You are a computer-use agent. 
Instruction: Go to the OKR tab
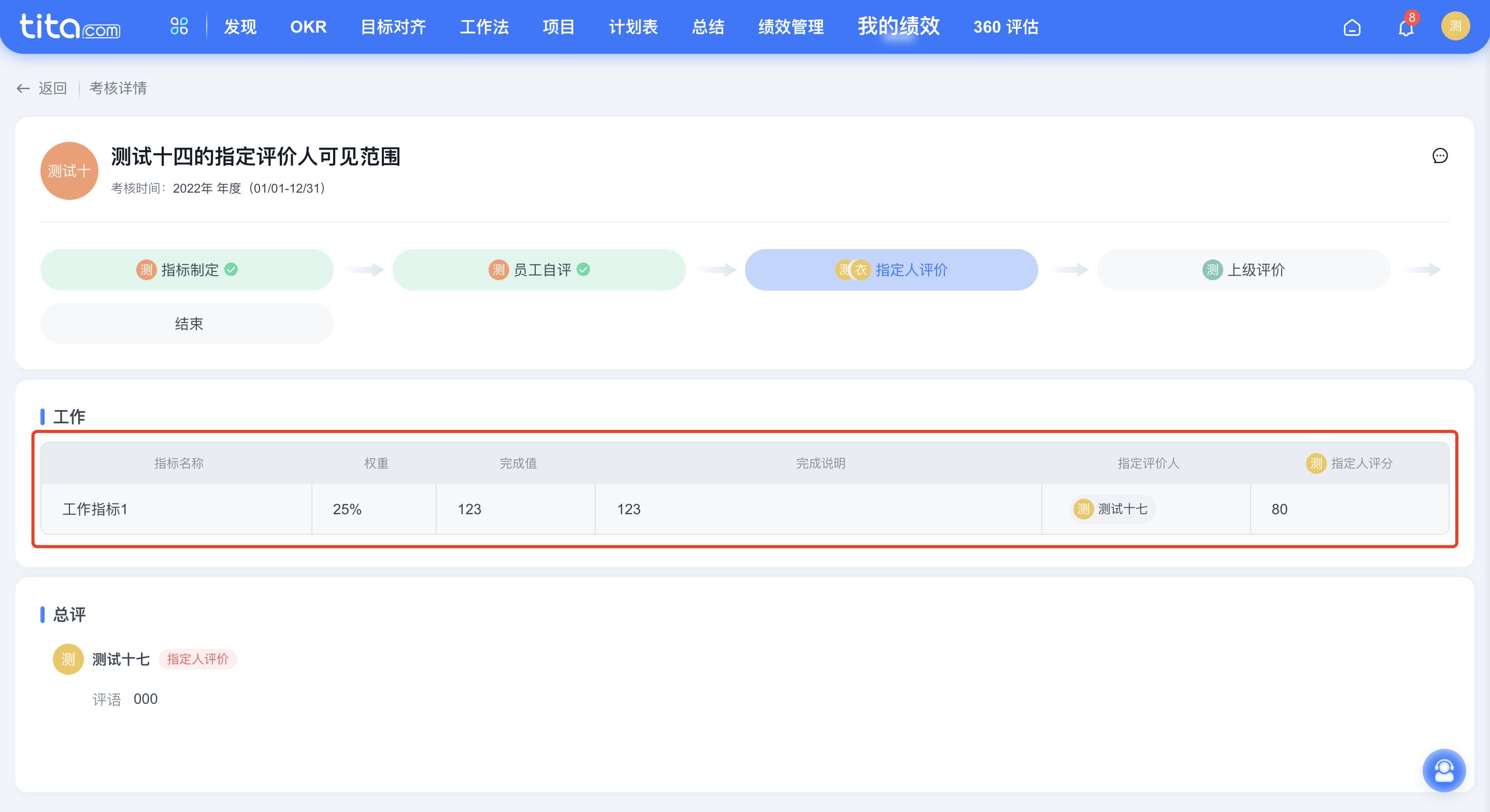click(308, 27)
